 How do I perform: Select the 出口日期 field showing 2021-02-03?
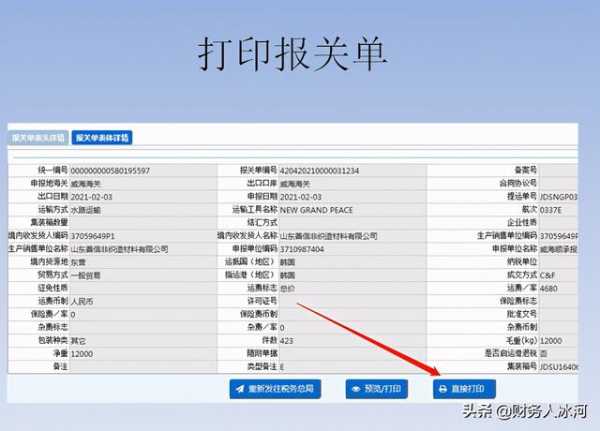140,197
